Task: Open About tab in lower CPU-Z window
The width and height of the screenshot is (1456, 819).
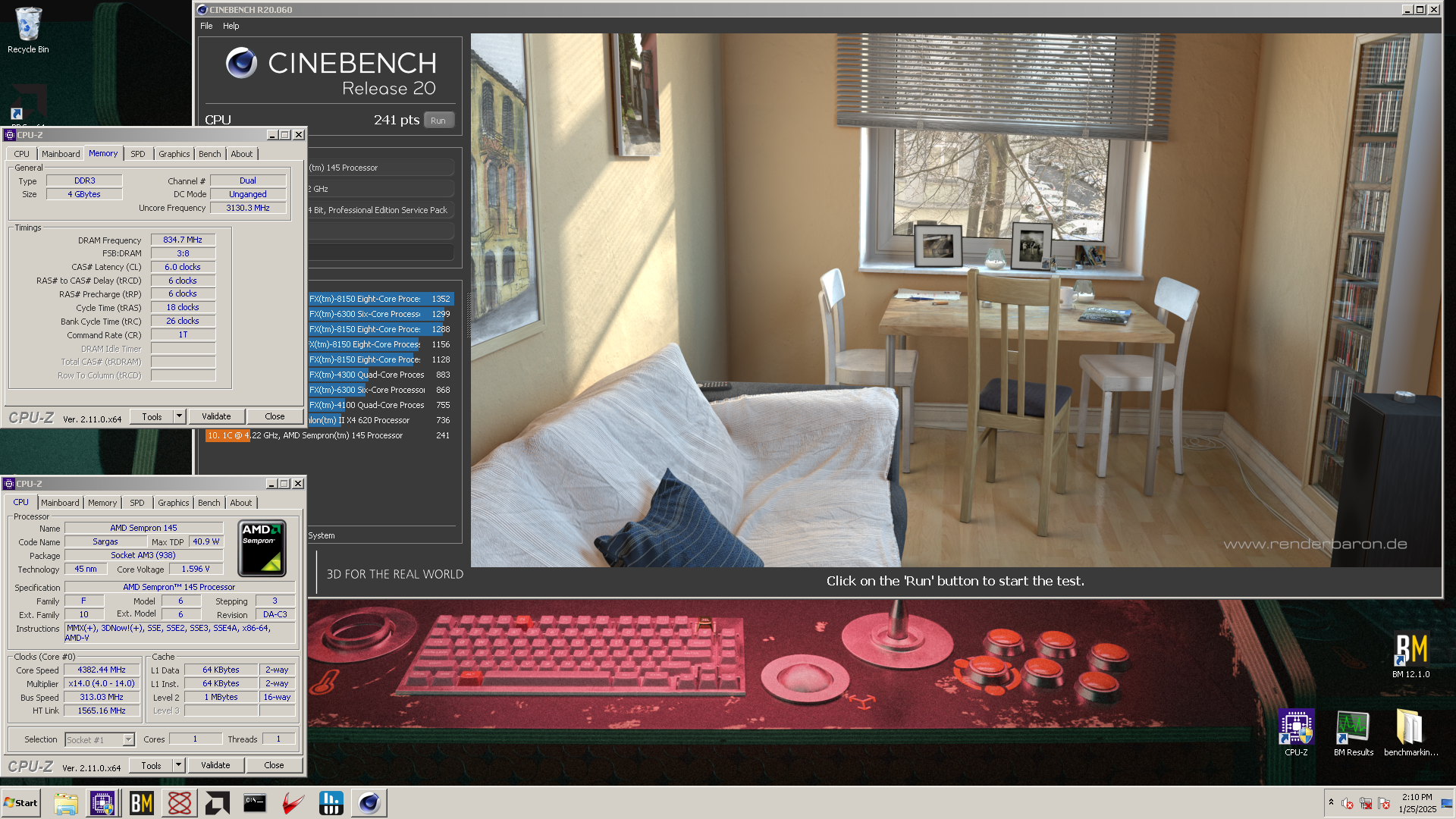Action: tap(241, 503)
